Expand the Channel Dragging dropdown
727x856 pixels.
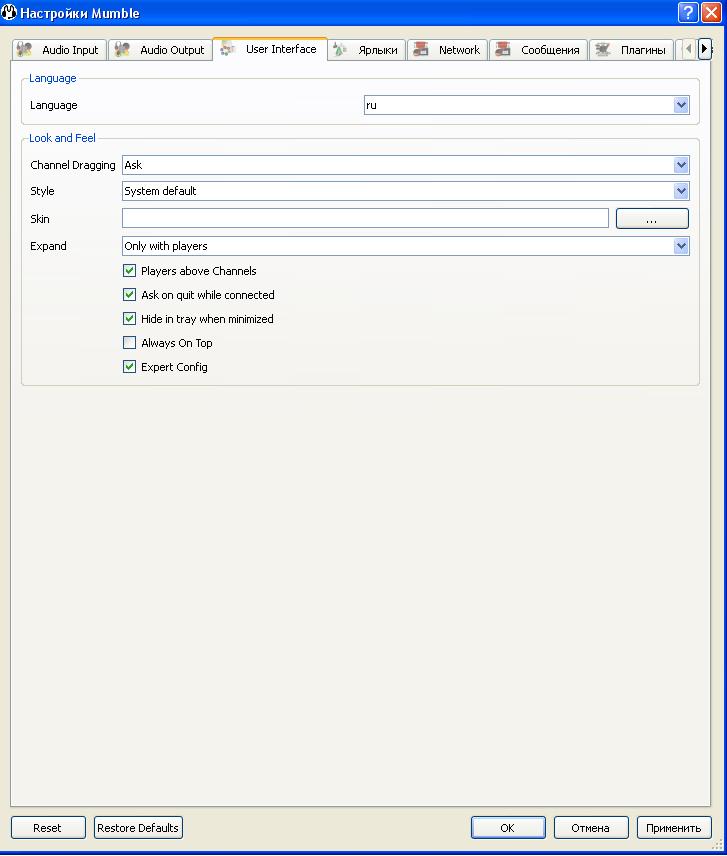pos(681,165)
